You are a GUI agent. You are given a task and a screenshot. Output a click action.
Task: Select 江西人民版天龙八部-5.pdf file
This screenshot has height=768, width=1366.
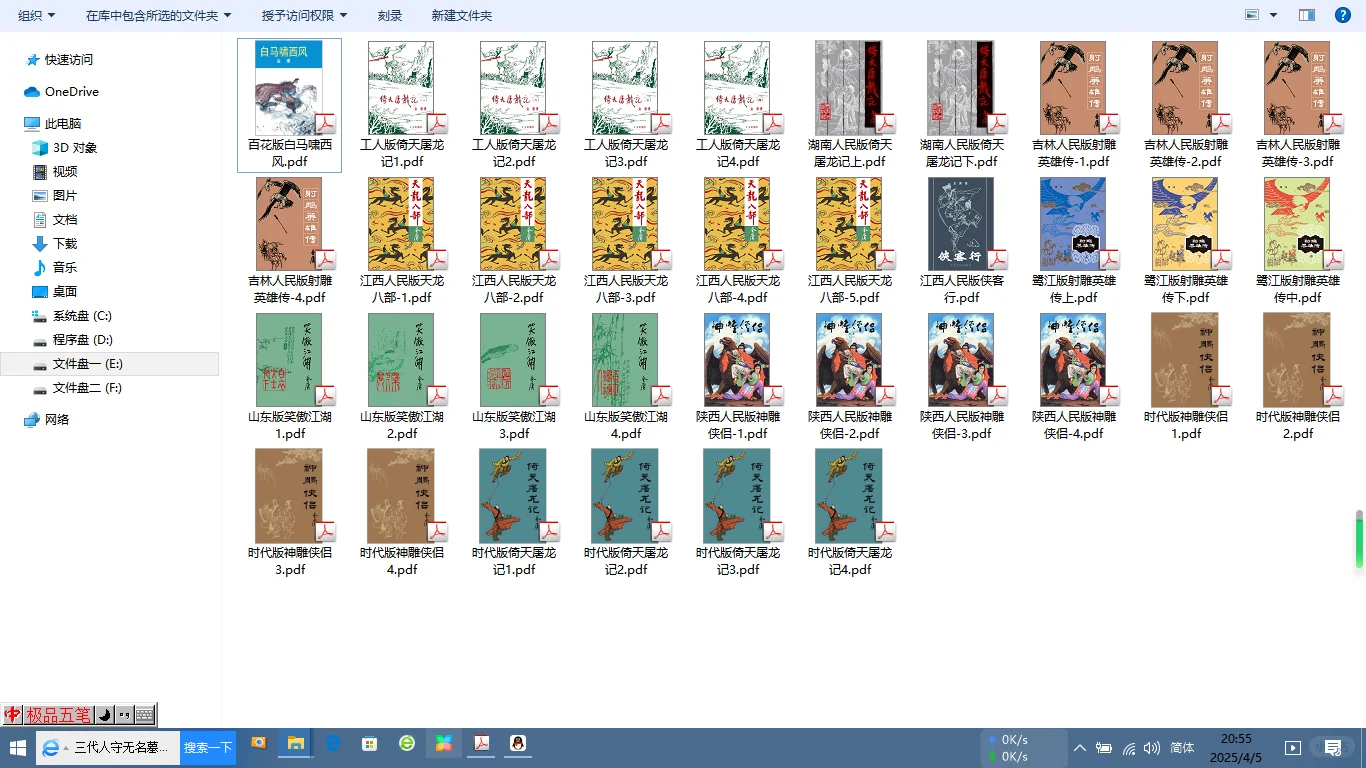coord(849,241)
